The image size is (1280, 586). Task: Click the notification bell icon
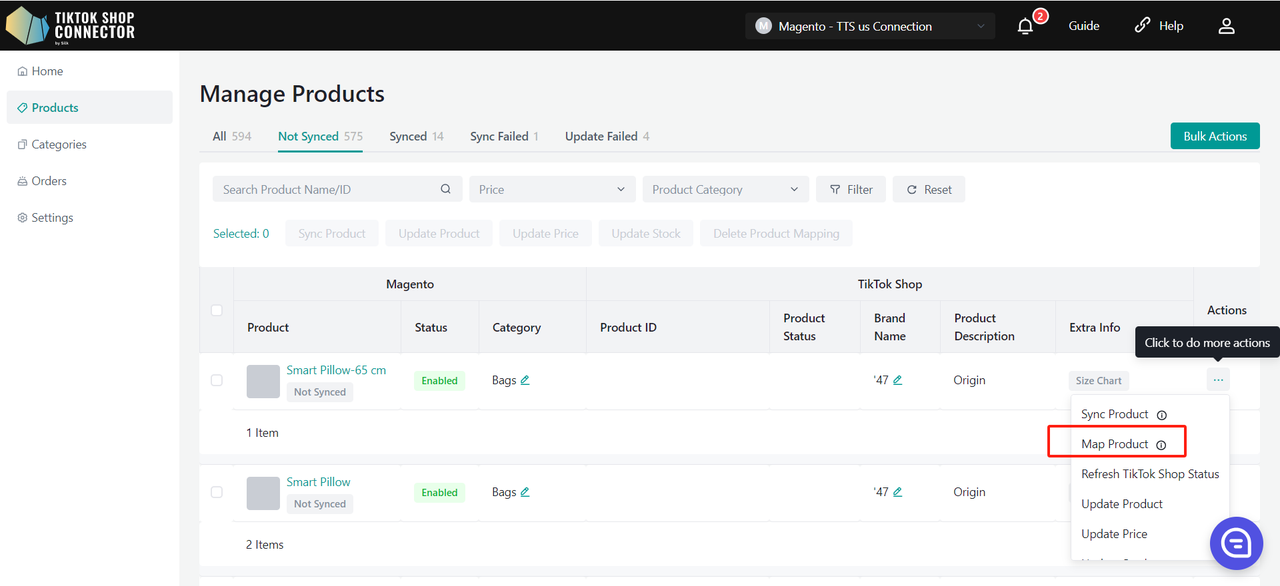tap(1025, 27)
